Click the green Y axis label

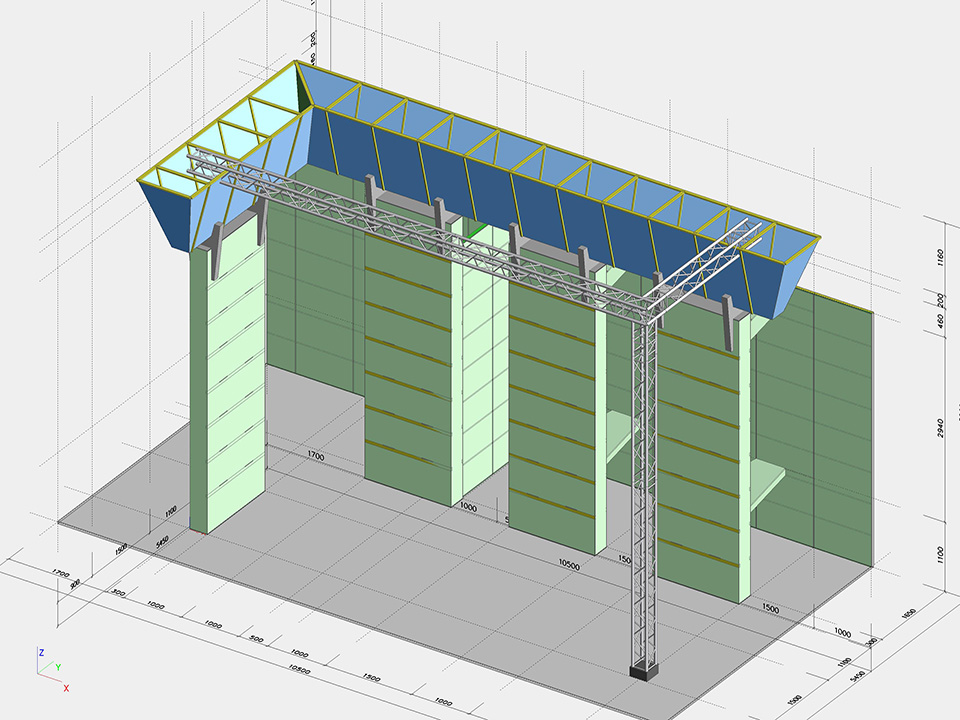coord(57,667)
